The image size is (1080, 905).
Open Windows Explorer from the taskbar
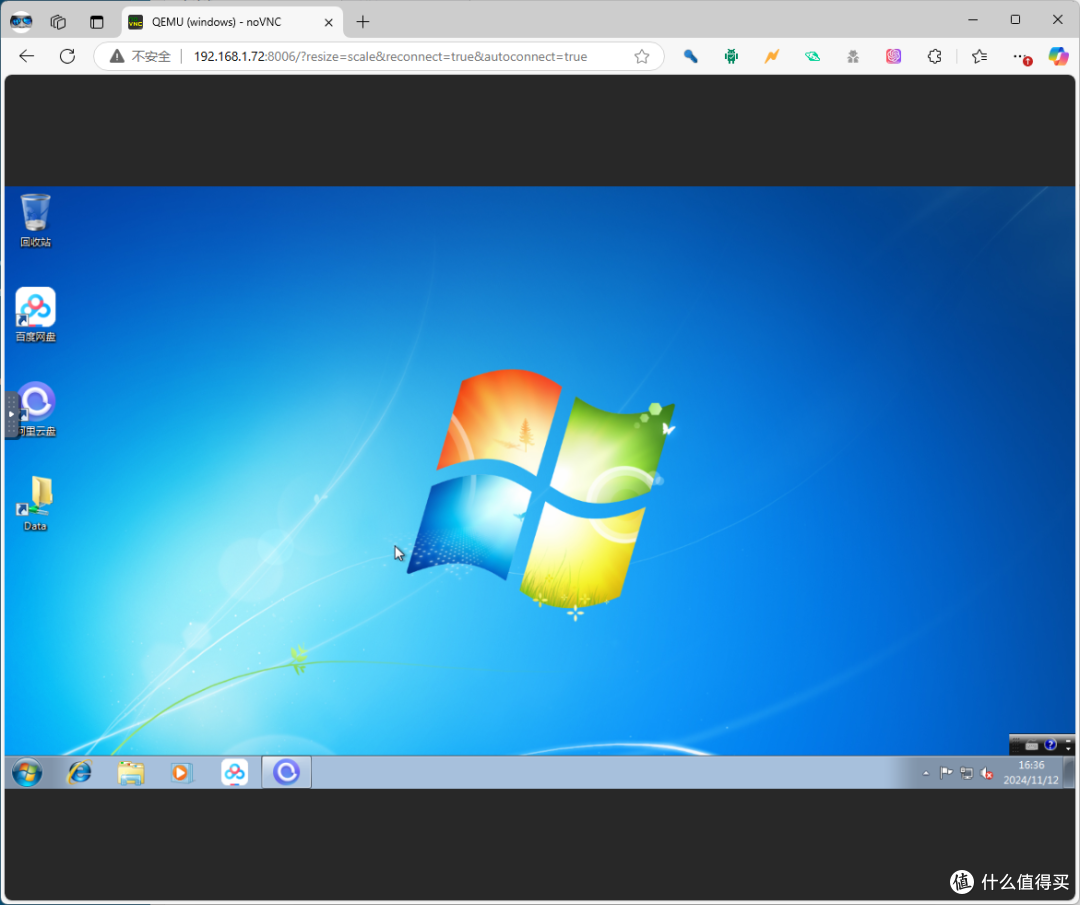(131, 773)
